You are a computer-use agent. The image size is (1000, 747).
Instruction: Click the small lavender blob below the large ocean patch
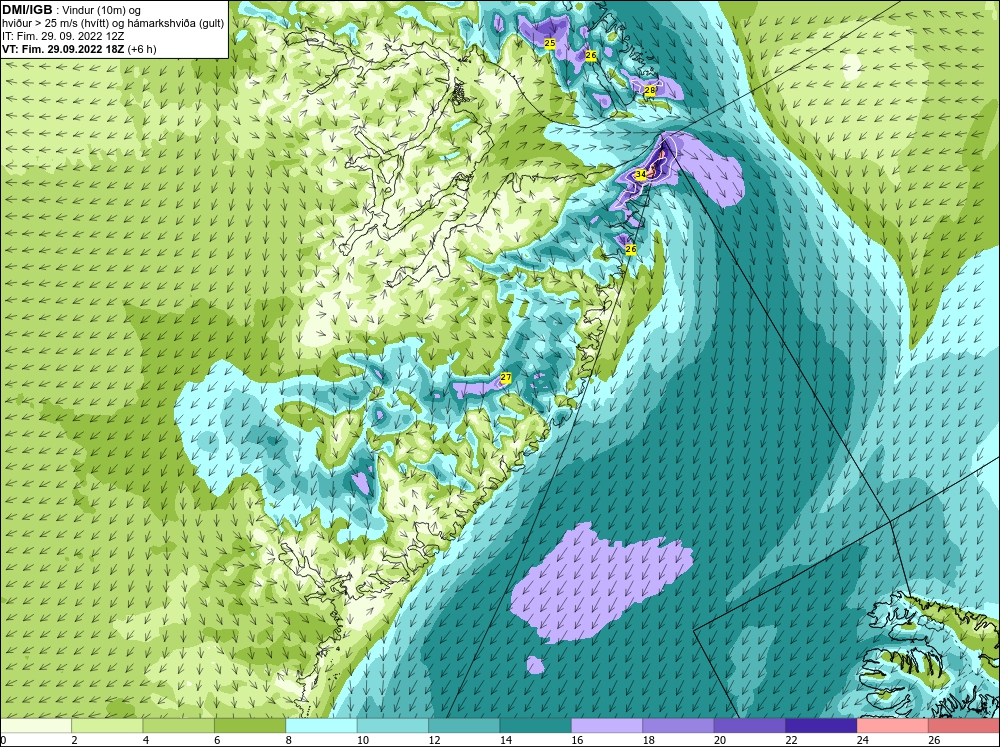(x=536, y=665)
